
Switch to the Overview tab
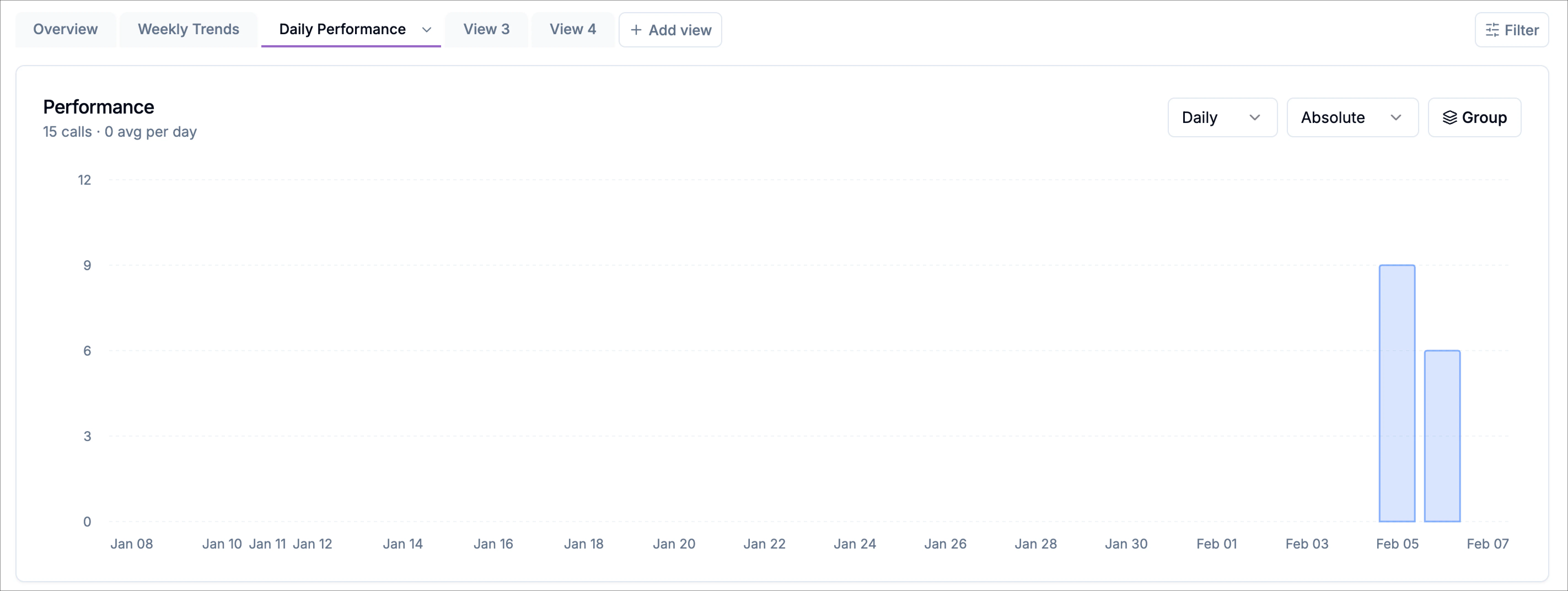point(65,29)
